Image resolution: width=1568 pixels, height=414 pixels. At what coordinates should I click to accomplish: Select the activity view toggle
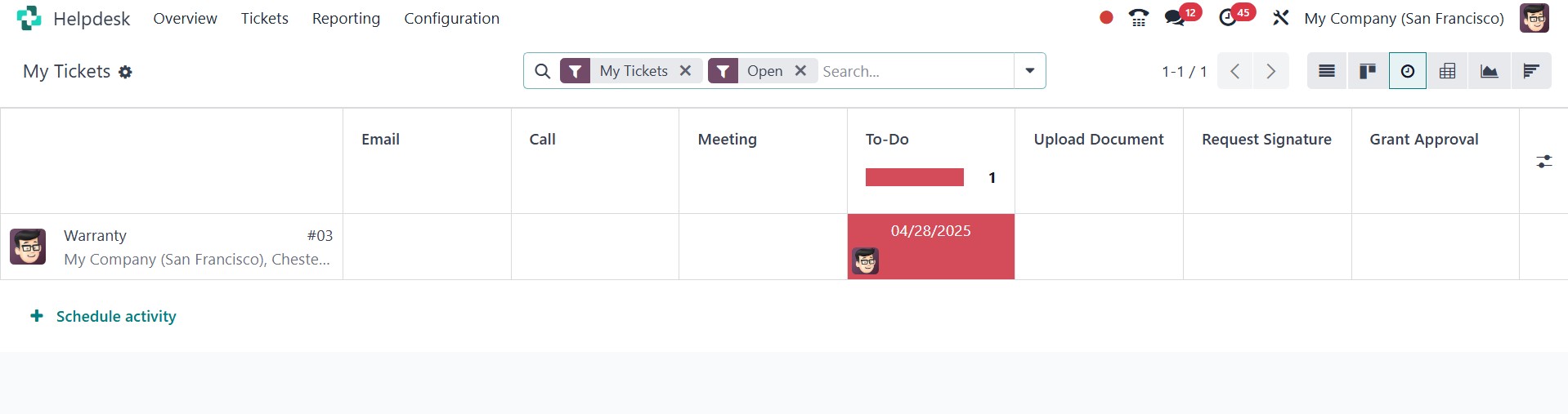click(x=1407, y=71)
